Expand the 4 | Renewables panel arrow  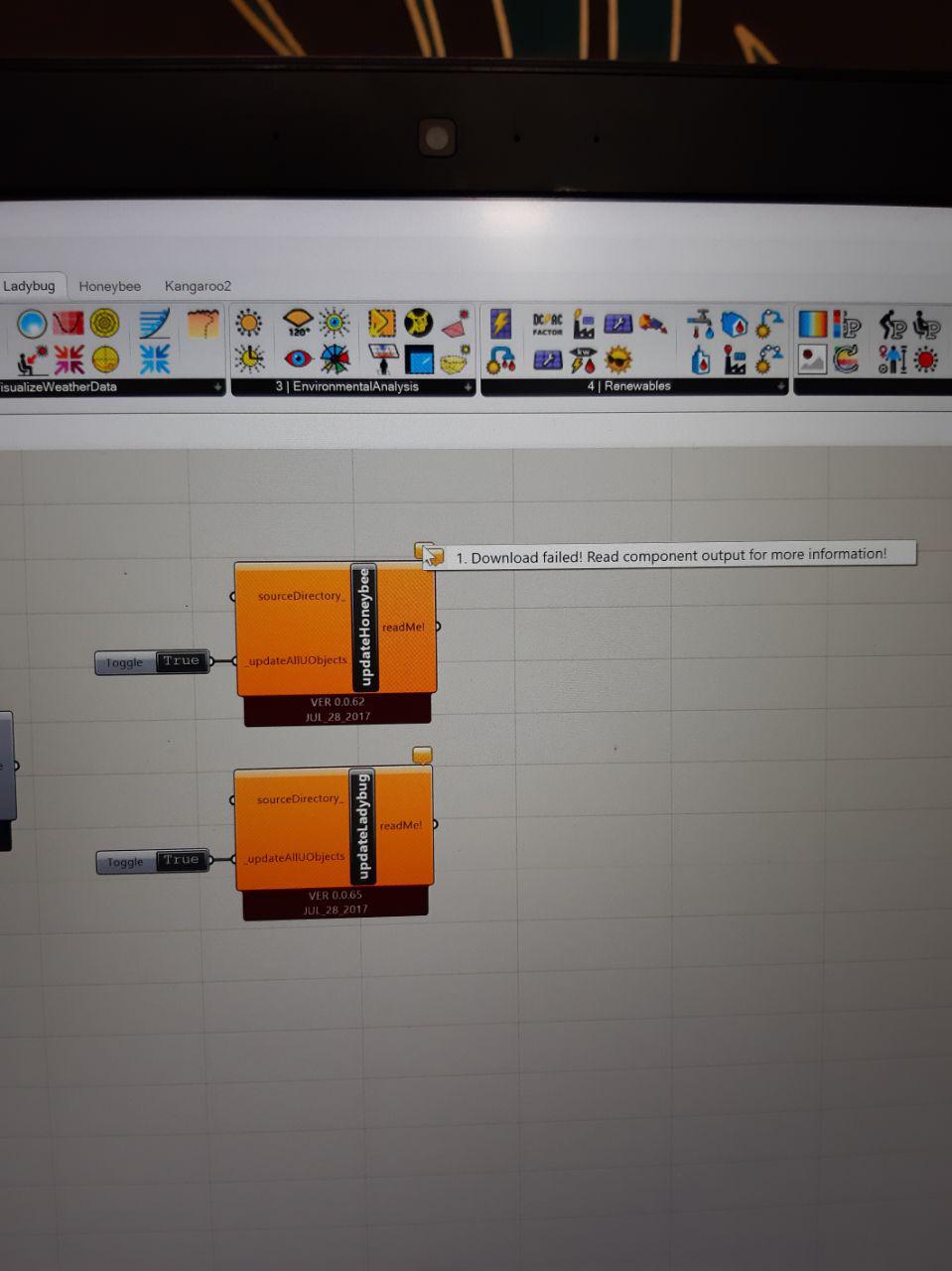[x=781, y=386]
